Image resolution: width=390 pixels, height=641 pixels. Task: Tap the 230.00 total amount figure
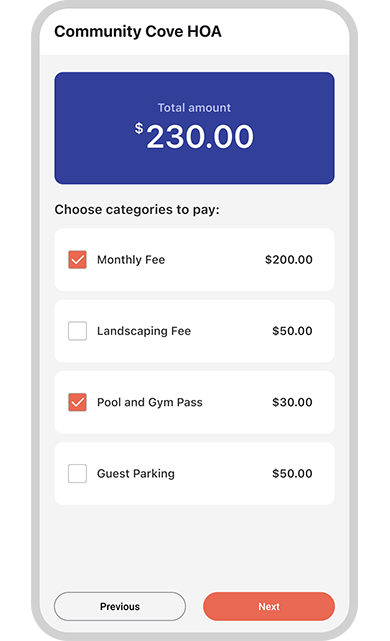200,136
